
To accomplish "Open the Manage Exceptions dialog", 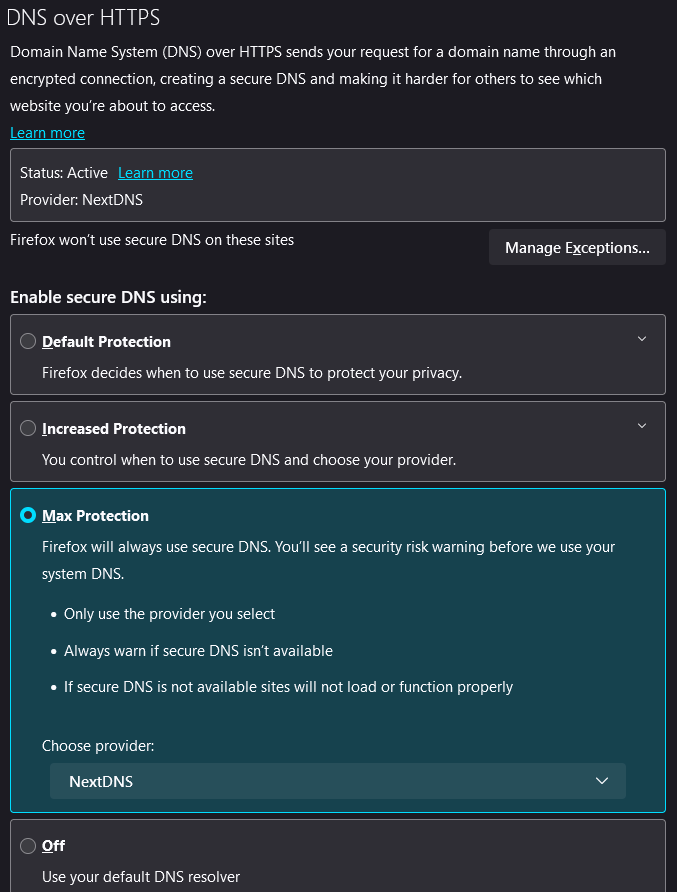I will pyautogui.click(x=577, y=247).
